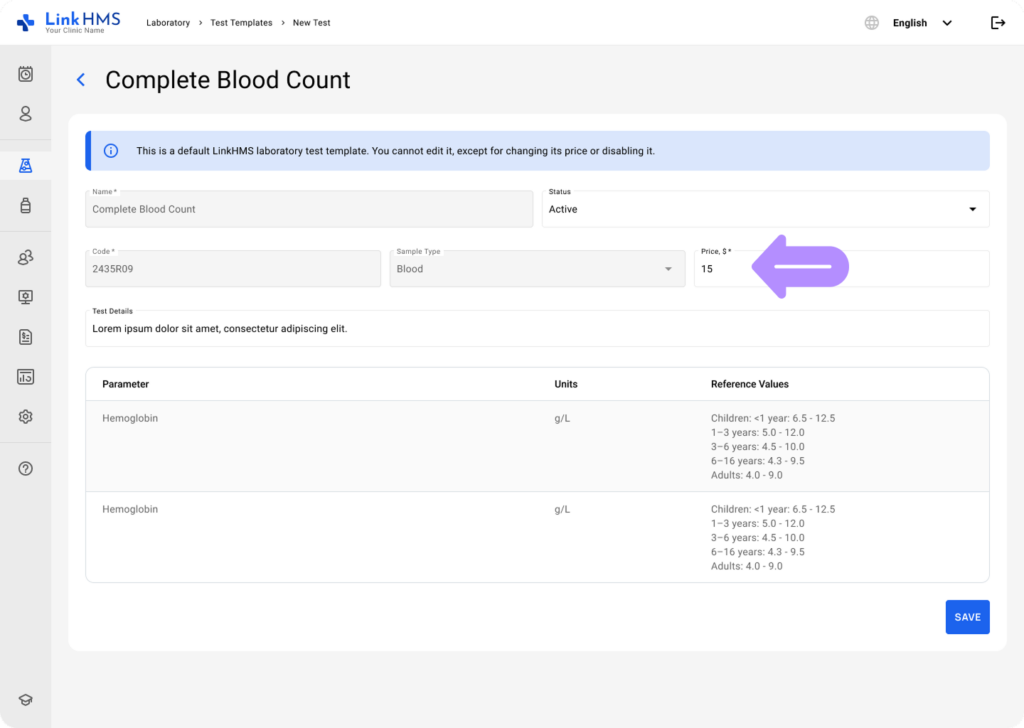This screenshot has height=728, width=1024.
Task: Open the Laboratory flask section in sidebar
Action: point(24,164)
